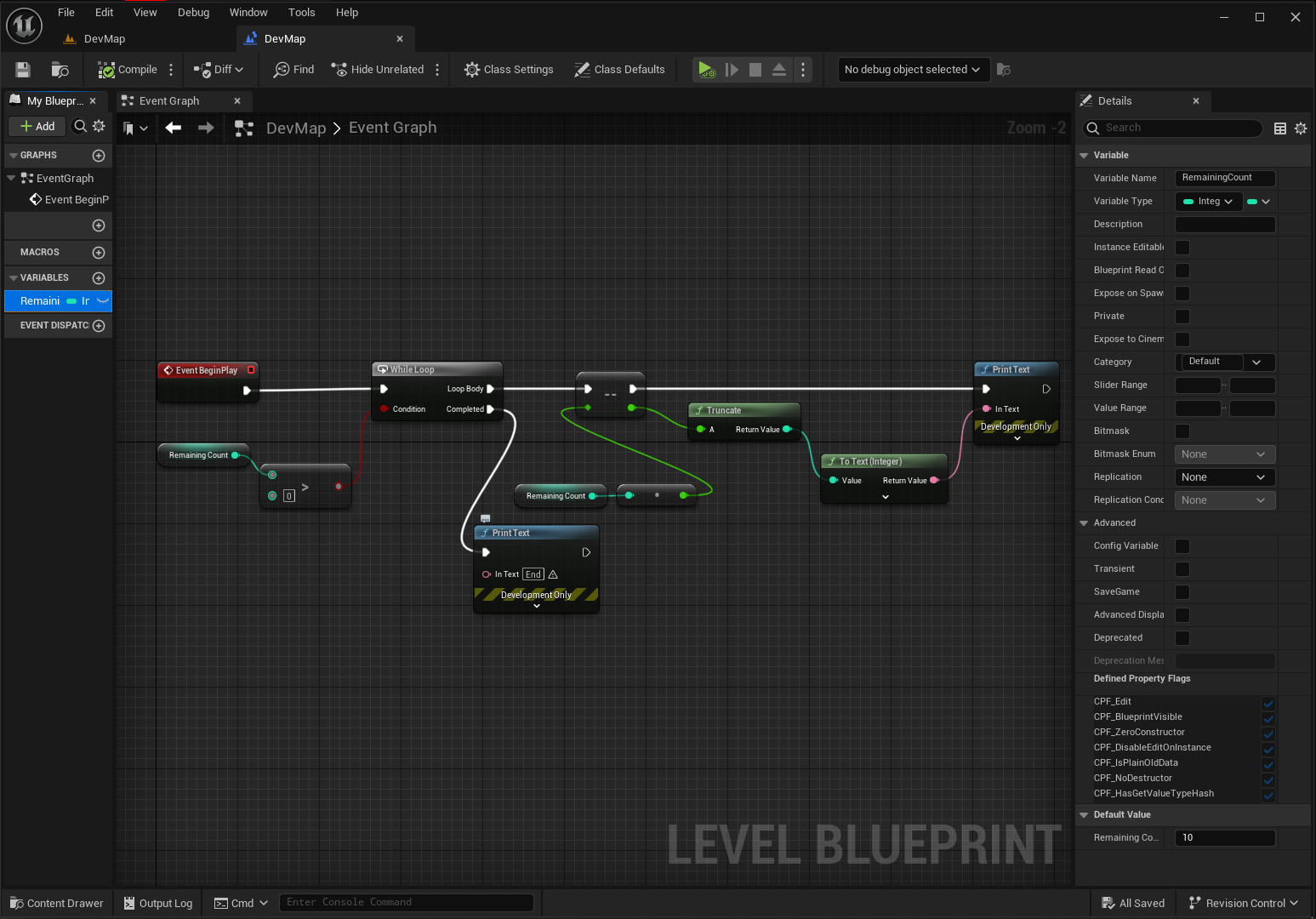Collapse the Variable section in Details

point(1084,156)
